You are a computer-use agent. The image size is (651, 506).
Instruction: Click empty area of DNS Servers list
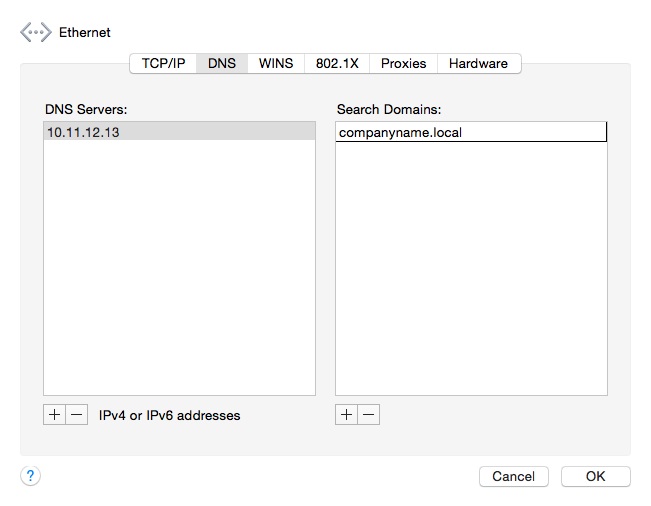pyautogui.click(x=179, y=267)
